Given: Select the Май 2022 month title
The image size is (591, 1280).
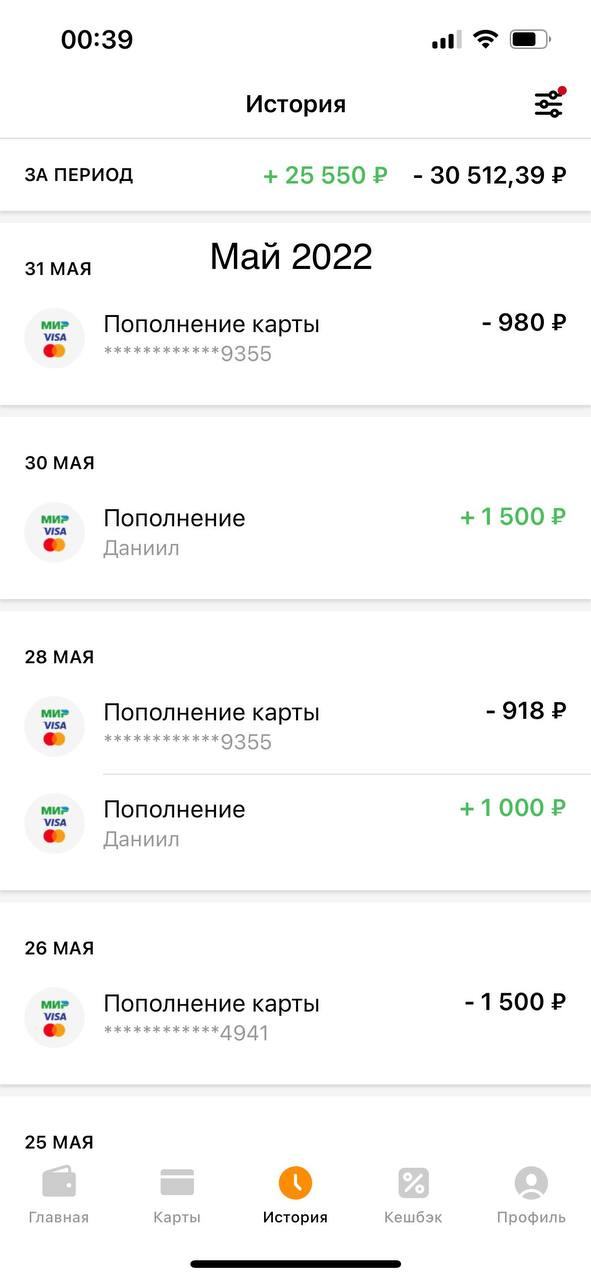Looking at the screenshot, I should (291, 257).
